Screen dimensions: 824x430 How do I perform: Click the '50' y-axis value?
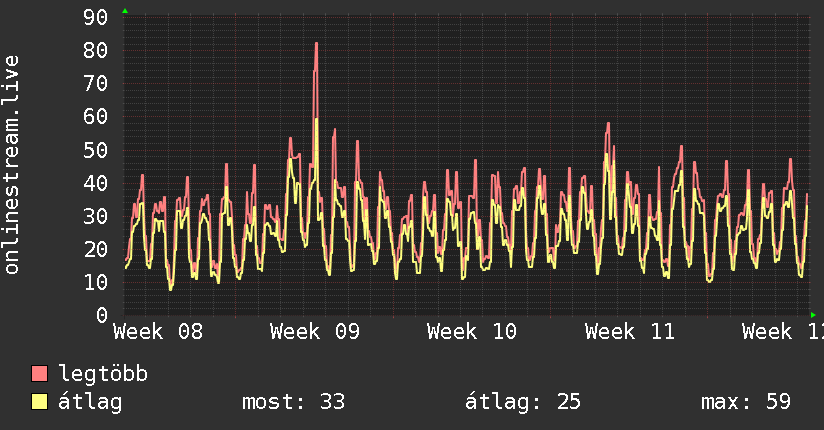[95, 150]
